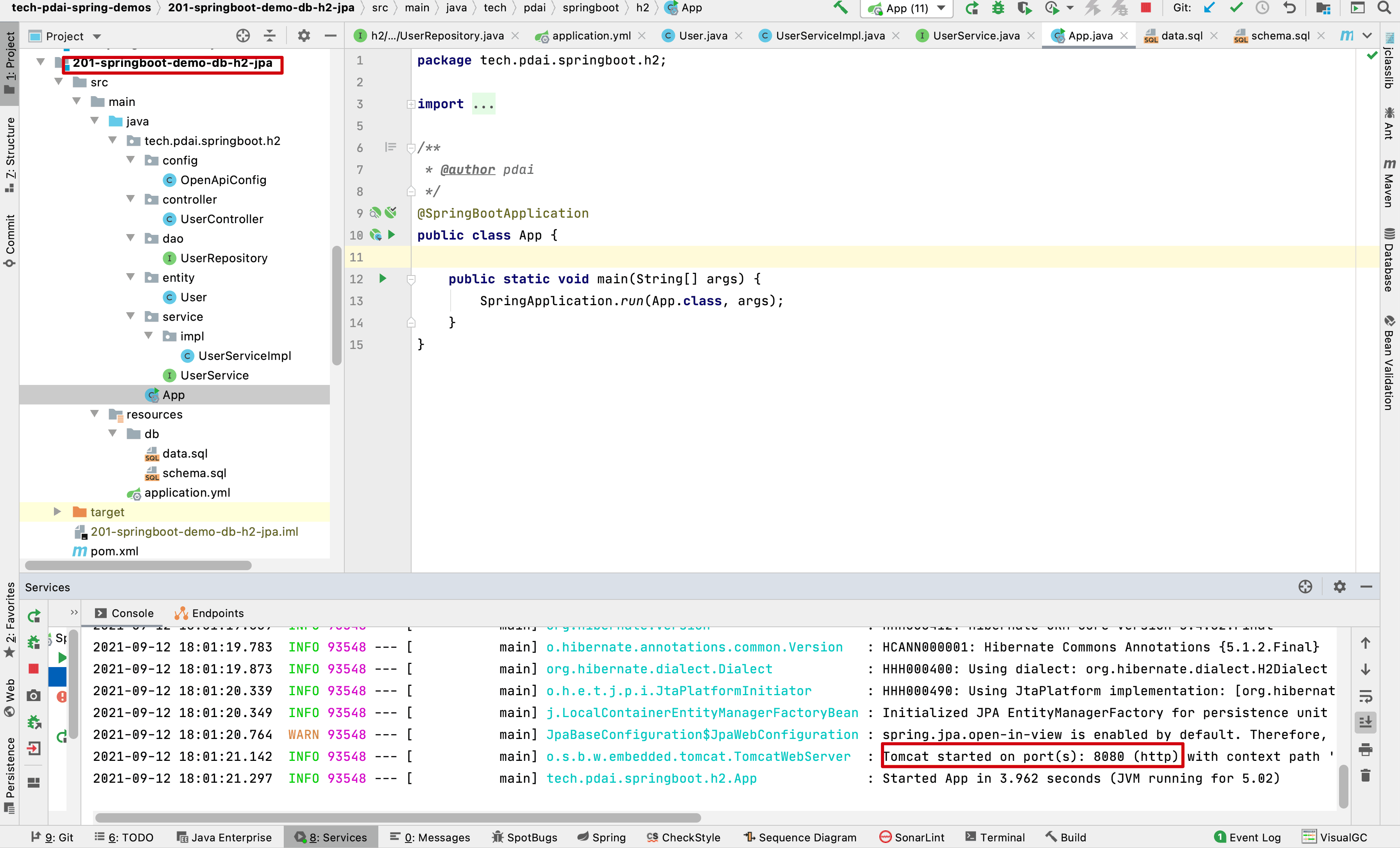Switch to the application.yml tab
1400x848 pixels.
591,36
